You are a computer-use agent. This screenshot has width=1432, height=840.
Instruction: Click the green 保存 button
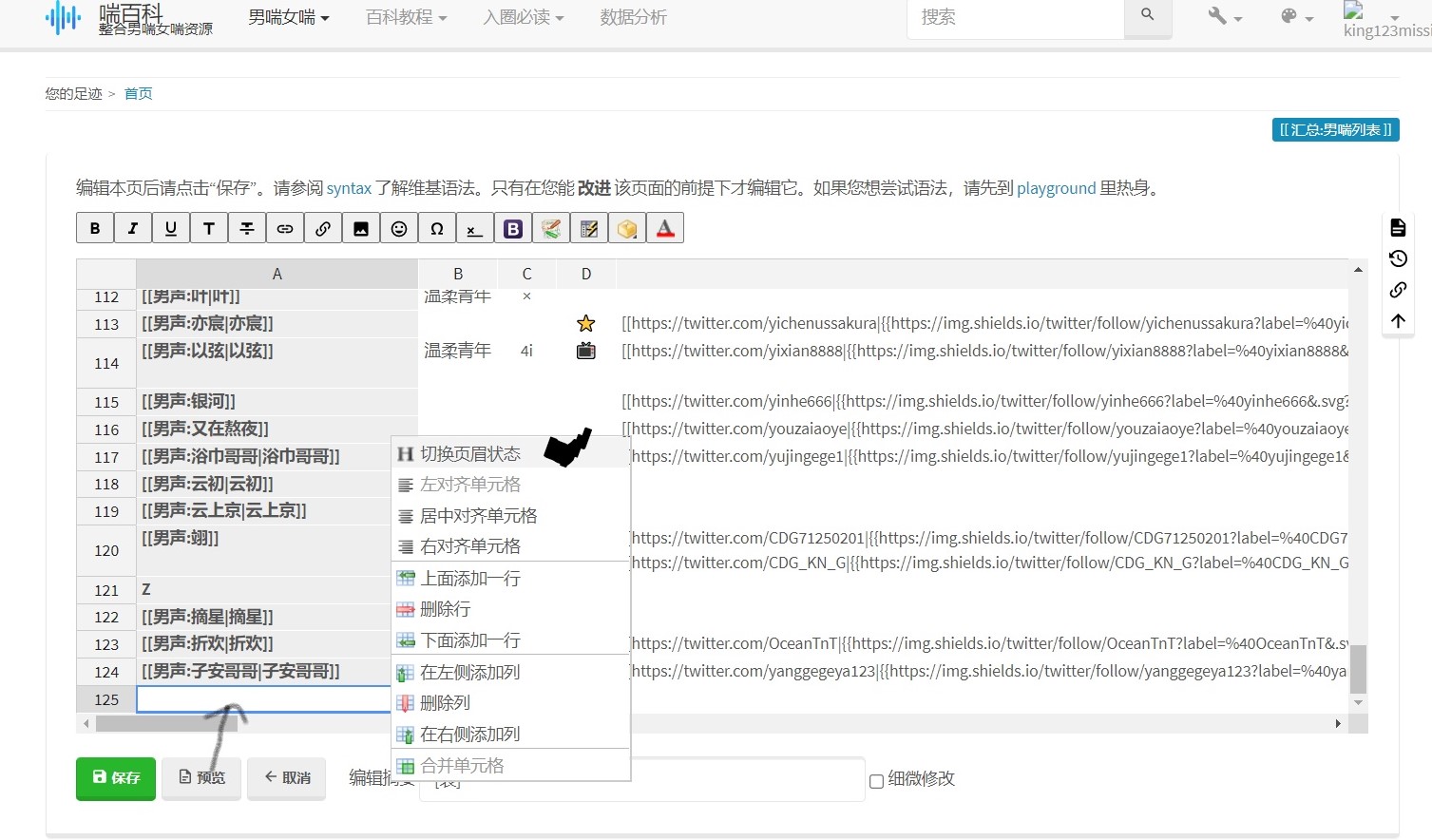116,777
